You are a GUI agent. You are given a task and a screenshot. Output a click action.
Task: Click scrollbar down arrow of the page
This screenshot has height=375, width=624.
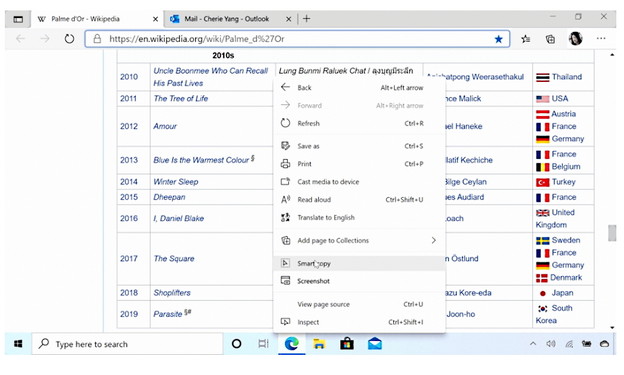click(612, 328)
